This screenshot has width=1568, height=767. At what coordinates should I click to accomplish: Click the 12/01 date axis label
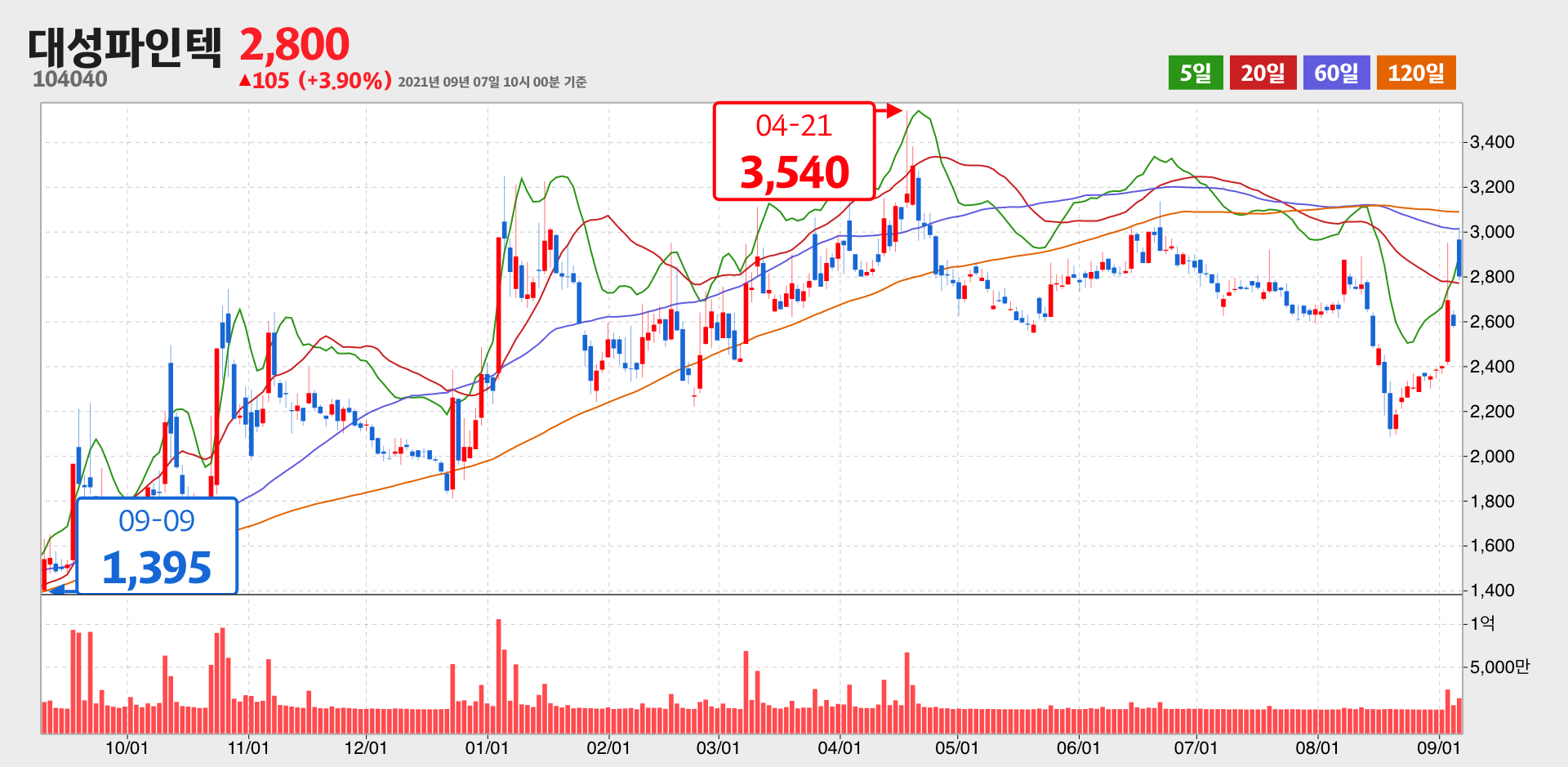(366, 748)
